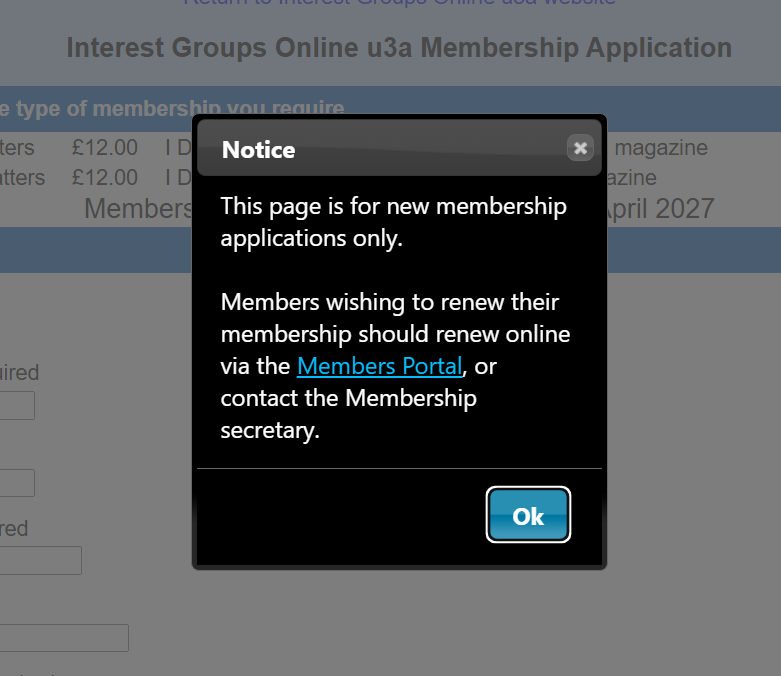
Task: Click the 'Members' text left of the dialog
Action: 138,208
